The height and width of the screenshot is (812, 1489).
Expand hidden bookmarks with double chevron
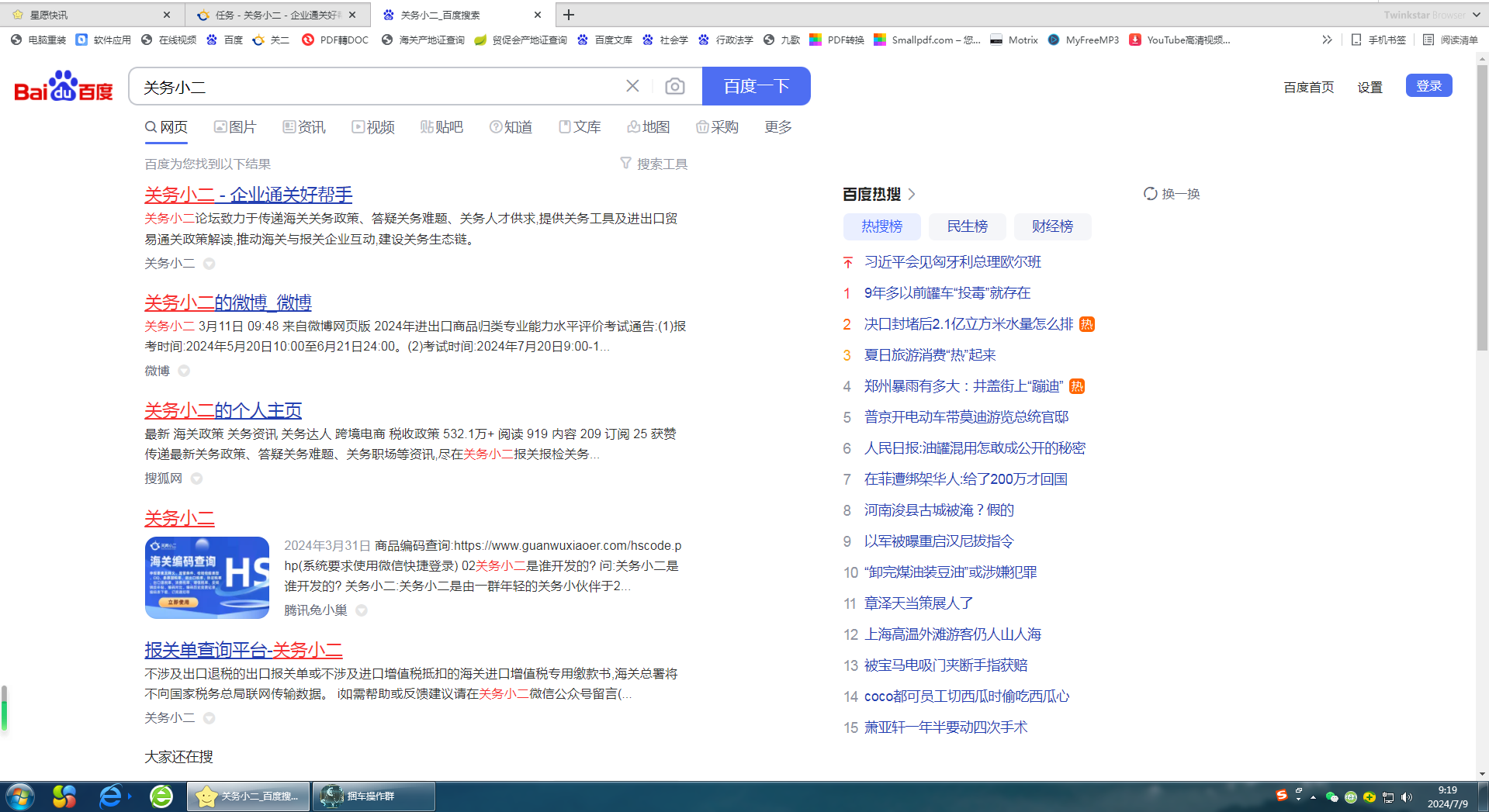coord(1327,40)
